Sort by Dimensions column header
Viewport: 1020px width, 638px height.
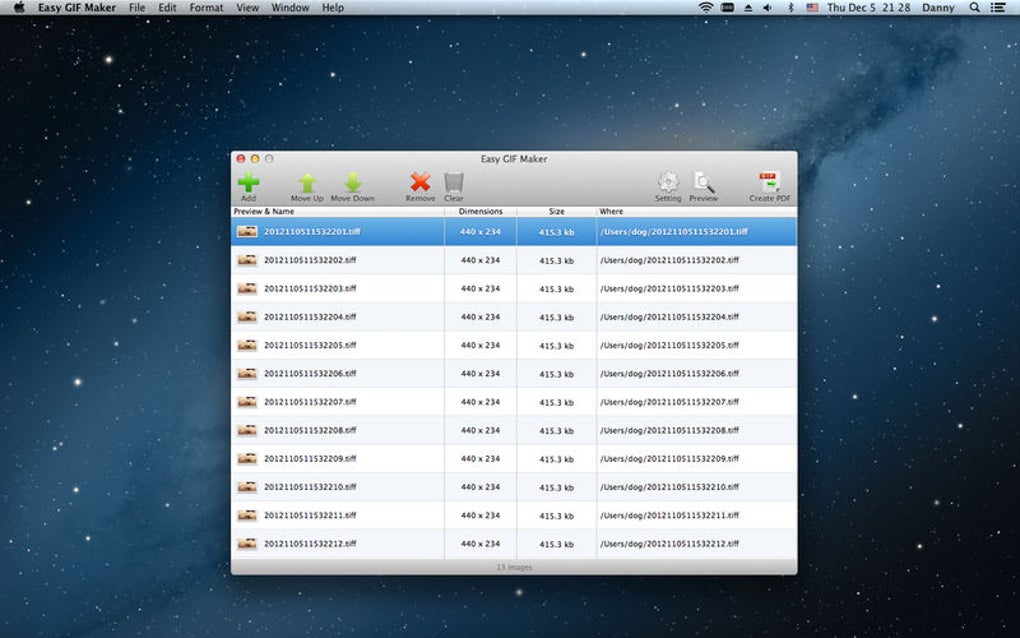tap(481, 211)
